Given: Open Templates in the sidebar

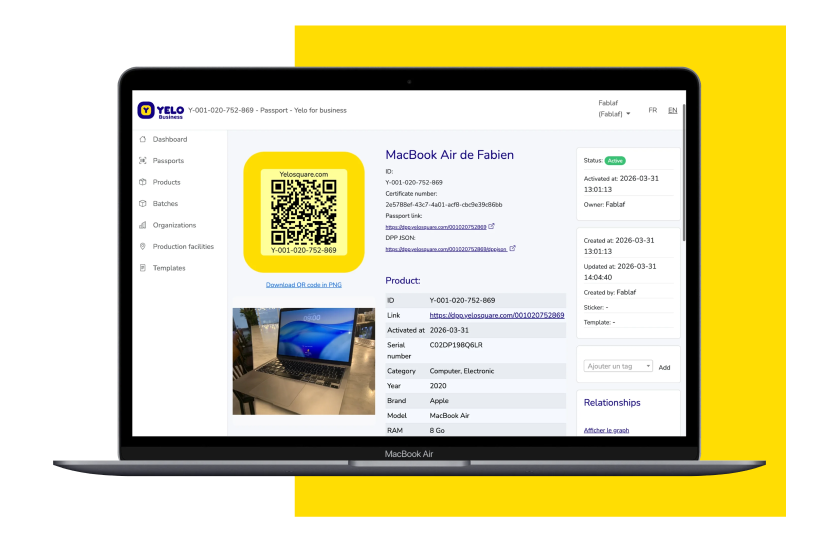Looking at the screenshot, I should point(169,268).
